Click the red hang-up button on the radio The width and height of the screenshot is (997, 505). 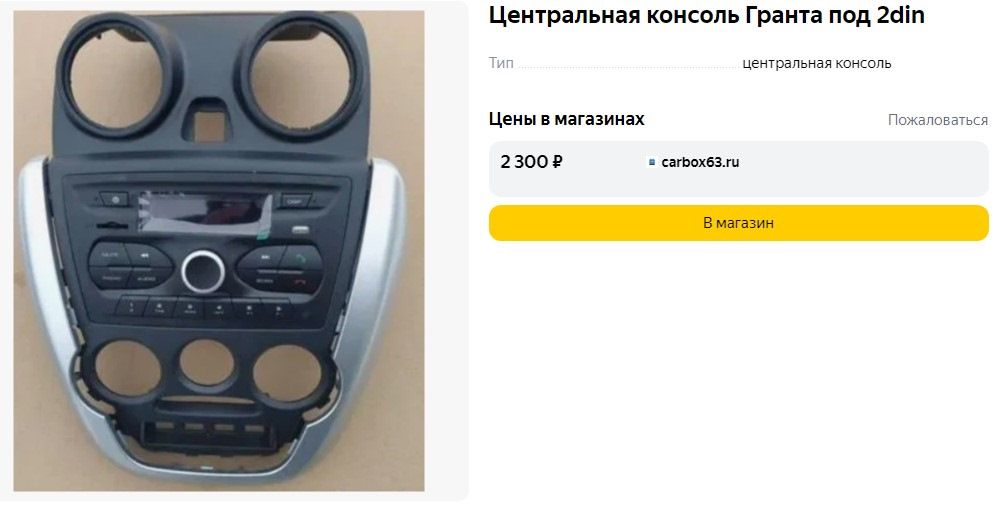pyautogui.click(x=301, y=281)
